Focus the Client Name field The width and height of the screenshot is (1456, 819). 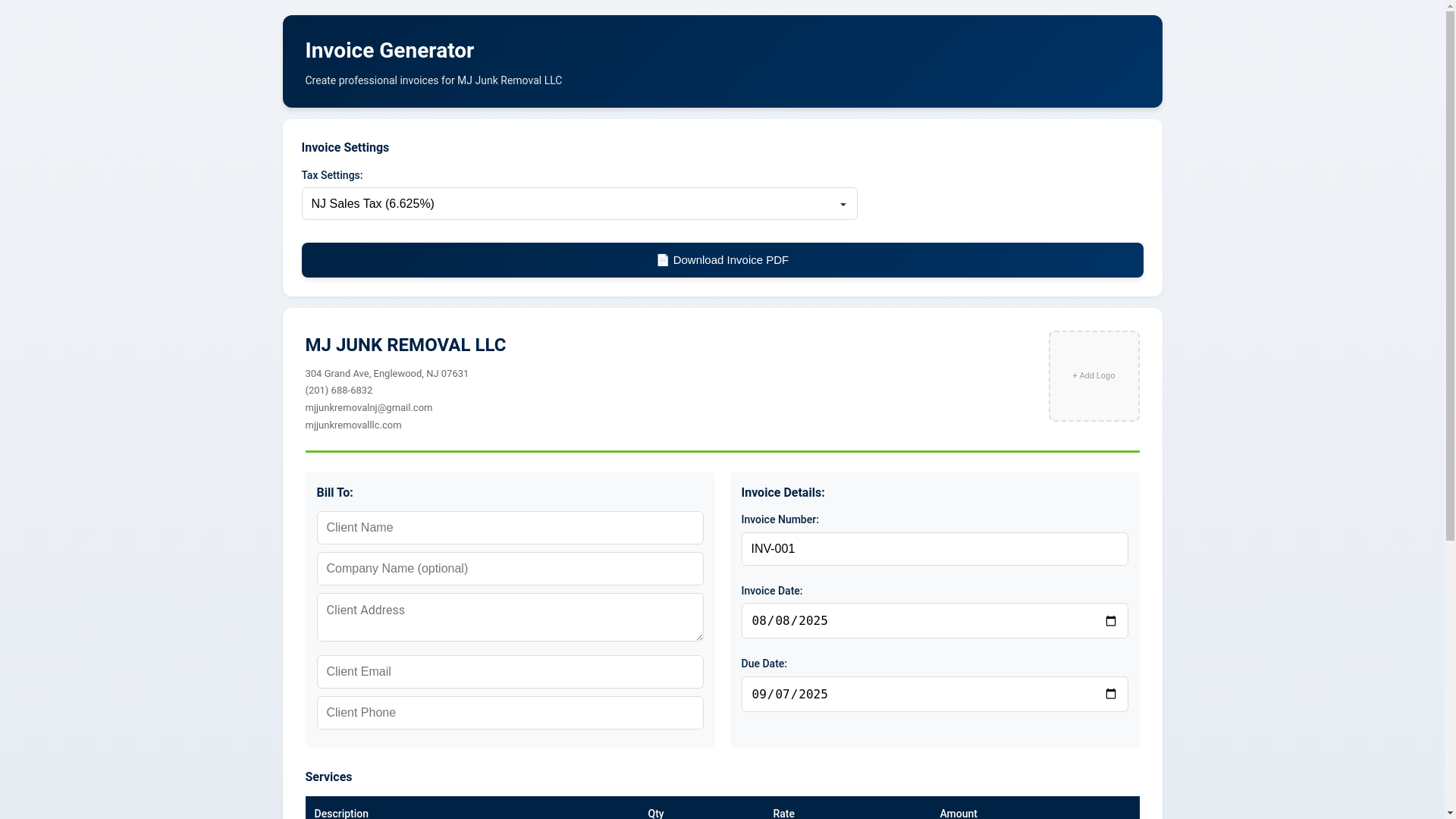point(510,528)
